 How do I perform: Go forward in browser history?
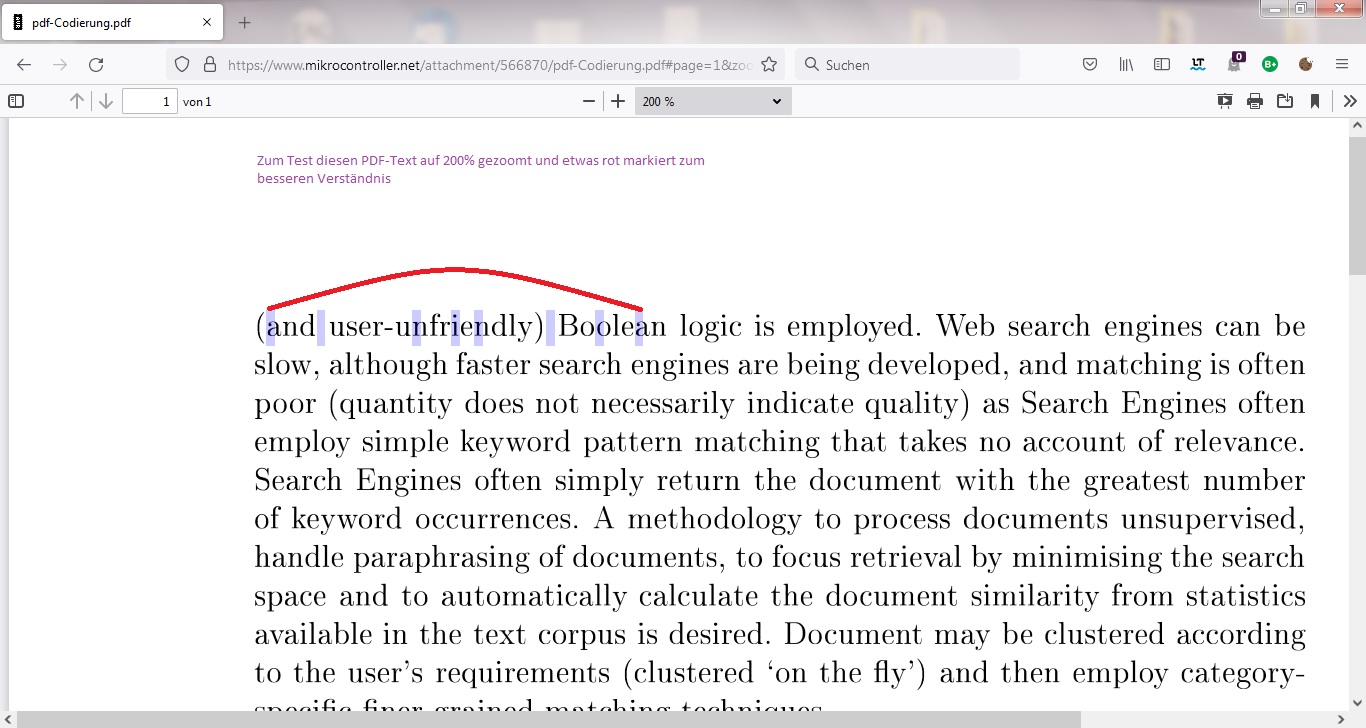(x=60, y=64)
